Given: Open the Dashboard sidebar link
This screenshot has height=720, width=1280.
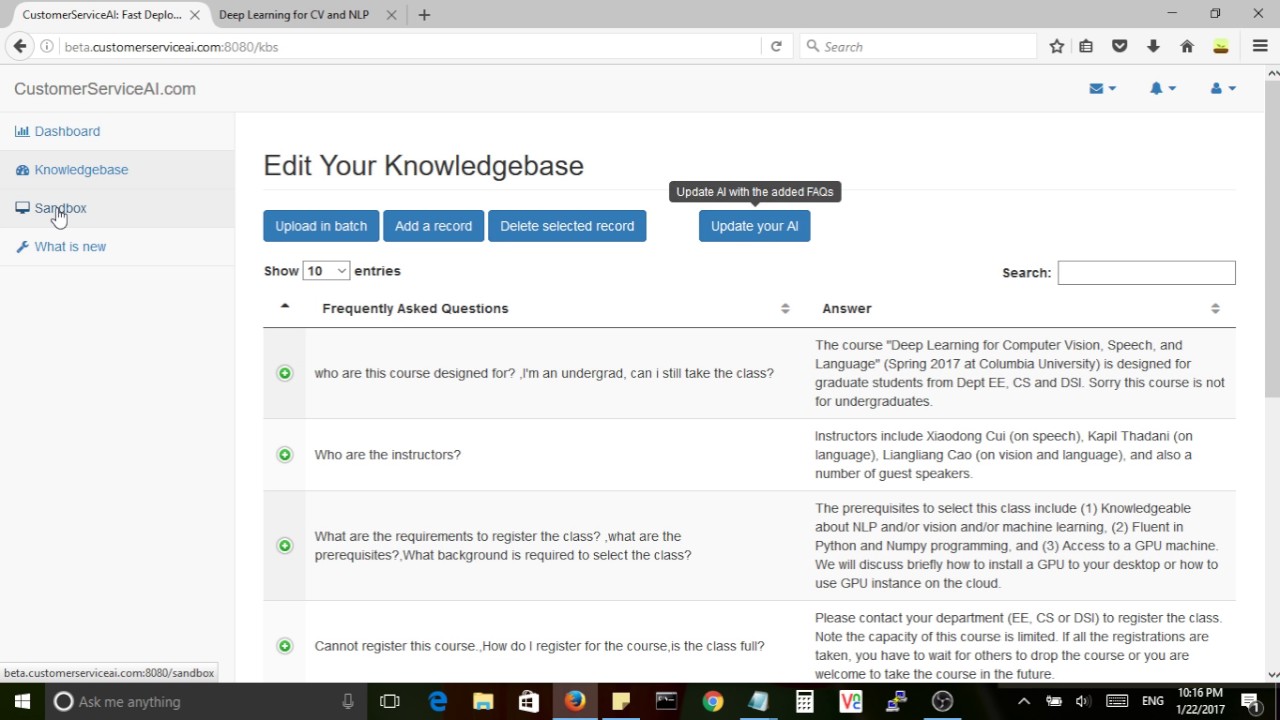Looking at the screenshot, I should (67, 131).
